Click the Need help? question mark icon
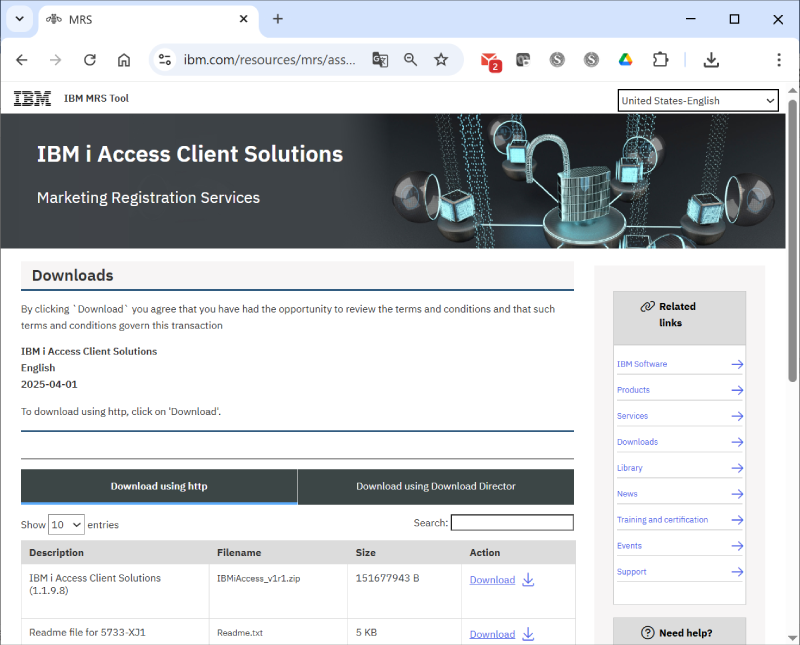This screenshot has height=645, width=800. [x=647, y=633]
